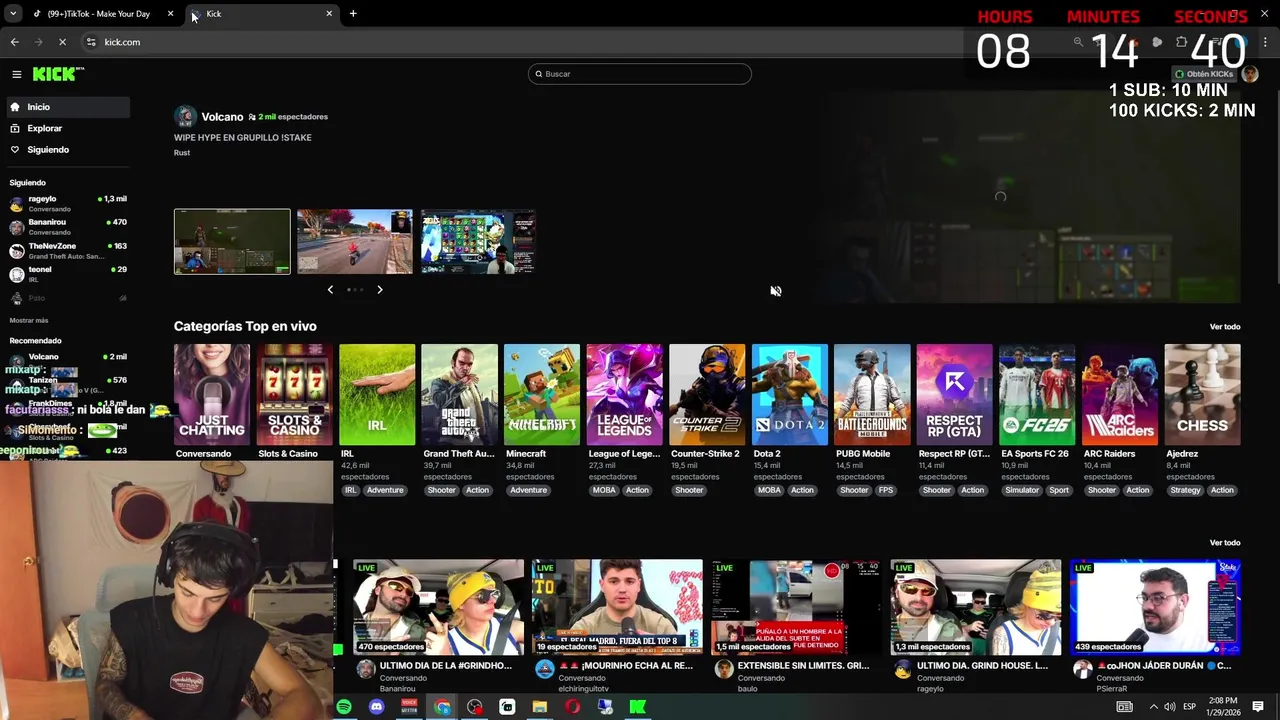Select the Kick browser tab
The height and width of the screenshot is (720, 1280).
point(262,14)
